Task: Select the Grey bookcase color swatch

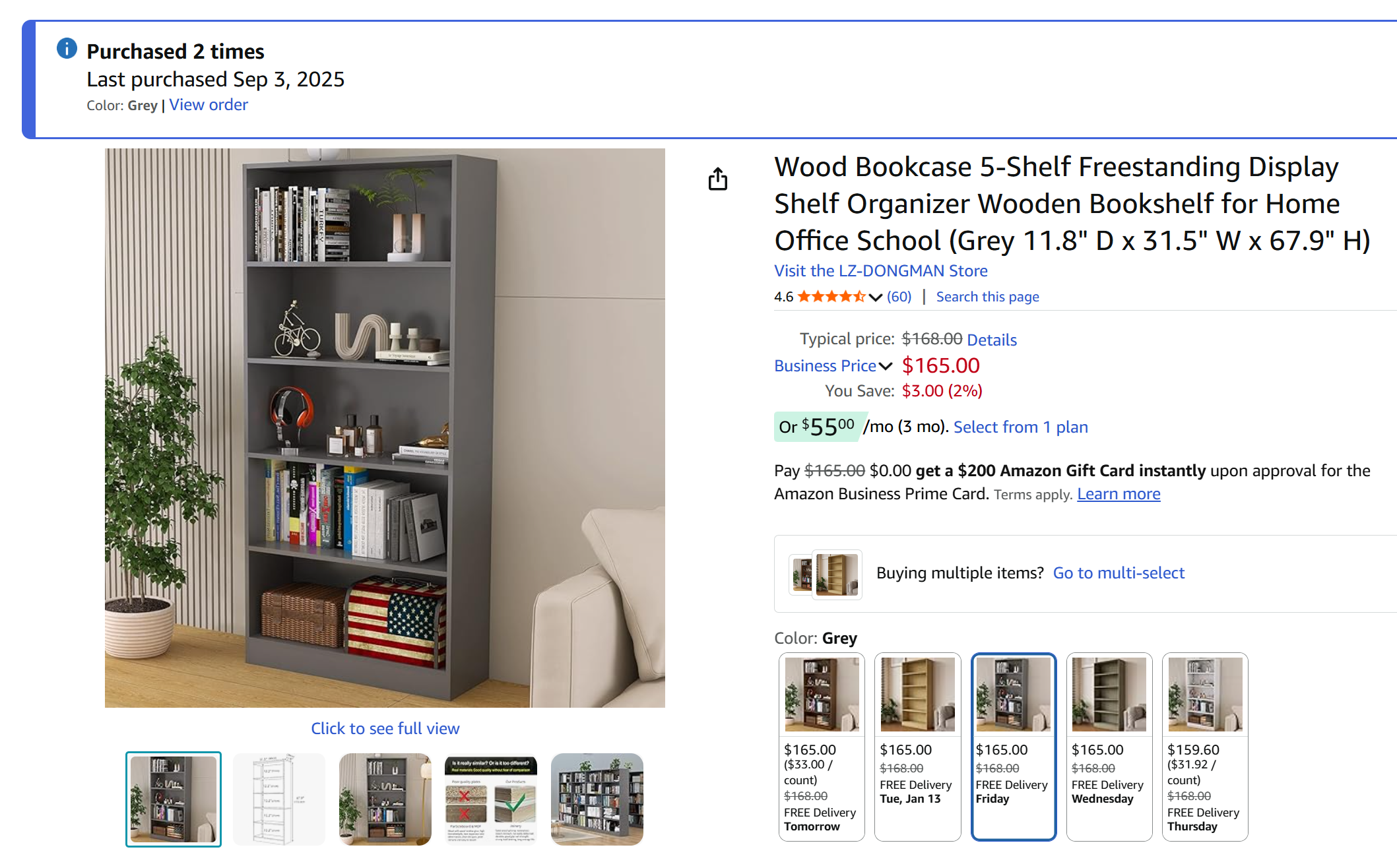Action: click(1013, 695)
